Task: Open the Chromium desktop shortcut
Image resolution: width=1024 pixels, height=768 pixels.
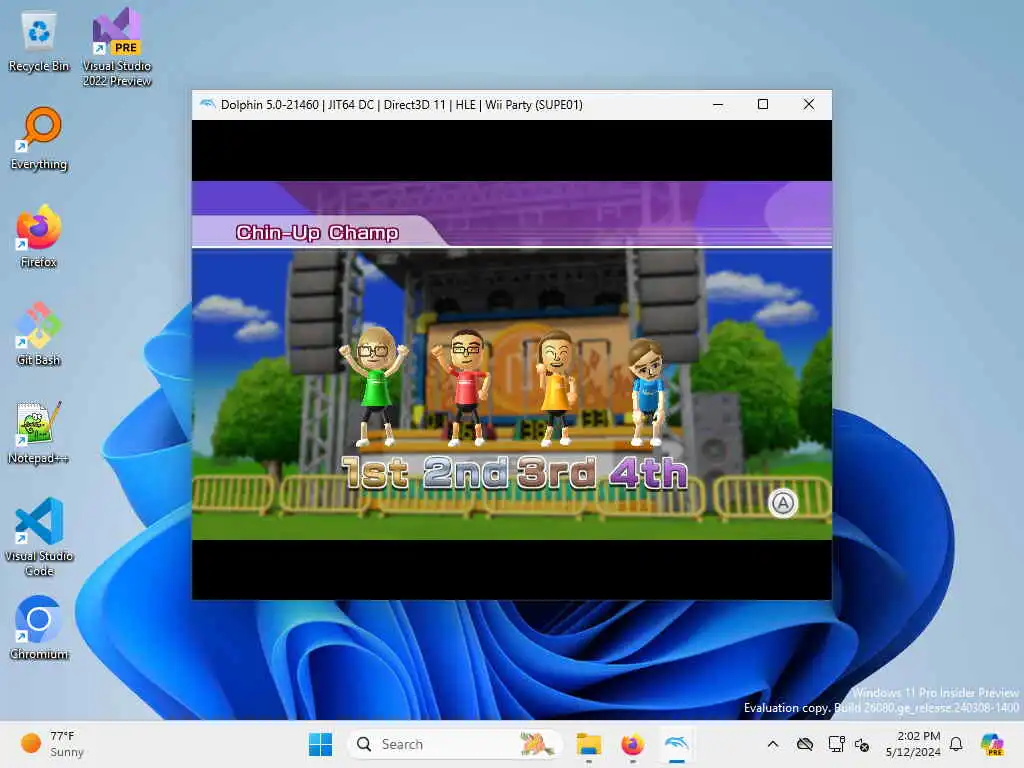Action: 39,628
